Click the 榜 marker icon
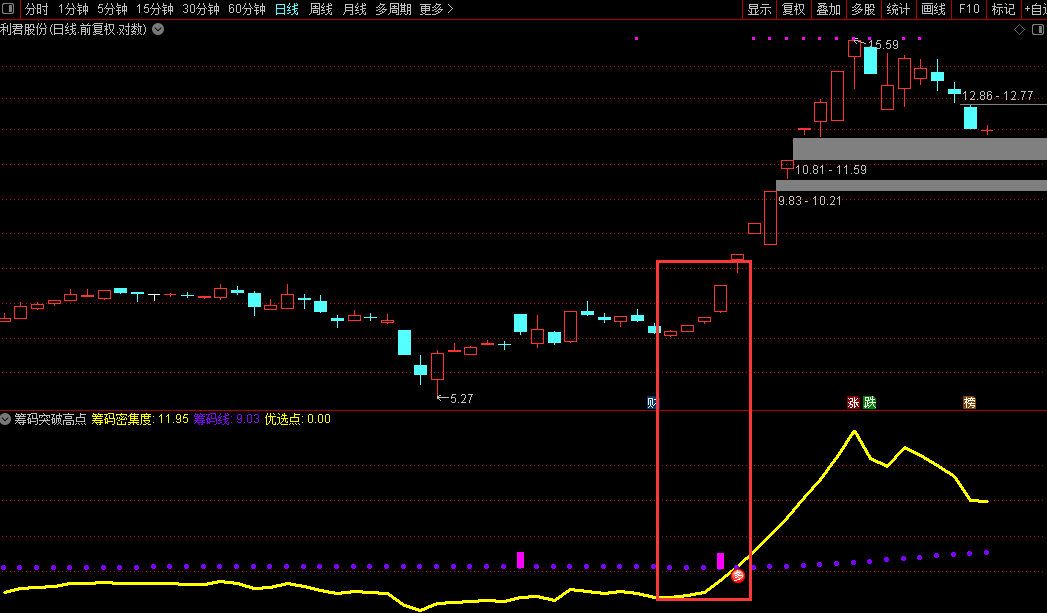 [970, 402]
